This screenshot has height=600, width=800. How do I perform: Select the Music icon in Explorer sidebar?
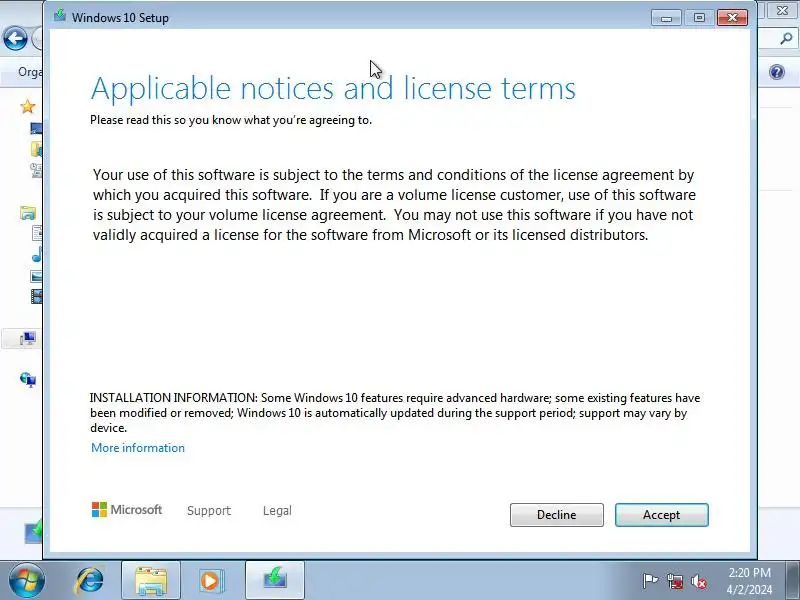point(37,255)
